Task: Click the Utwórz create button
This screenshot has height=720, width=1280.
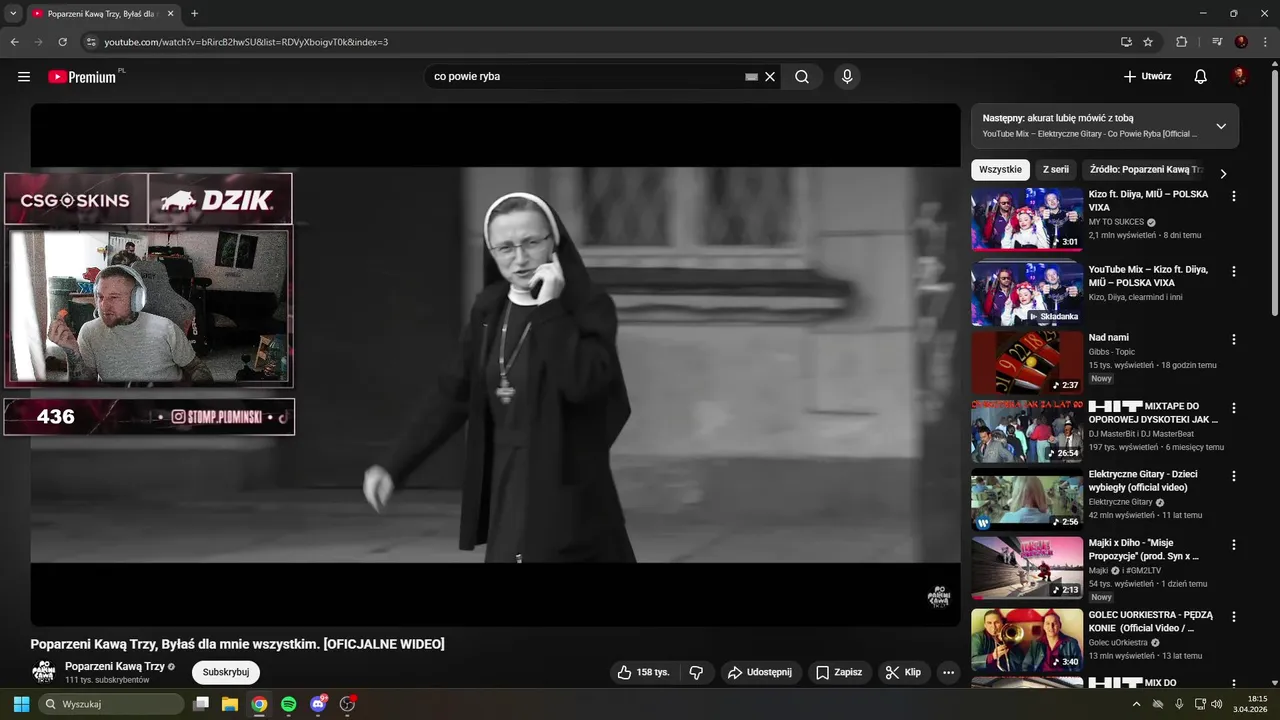Action: point(1147,77)
